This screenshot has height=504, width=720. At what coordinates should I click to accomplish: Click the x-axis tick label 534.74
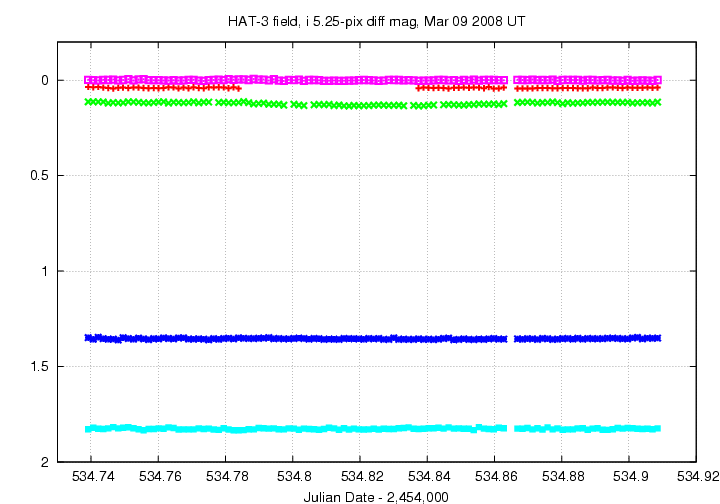pos(93,476)
